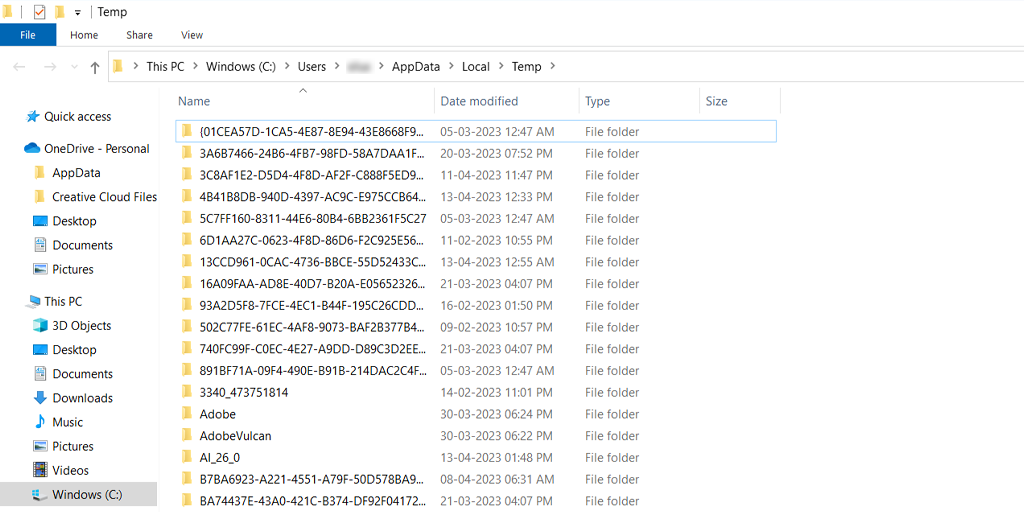Click Temp in the address bar

[526, 66]
